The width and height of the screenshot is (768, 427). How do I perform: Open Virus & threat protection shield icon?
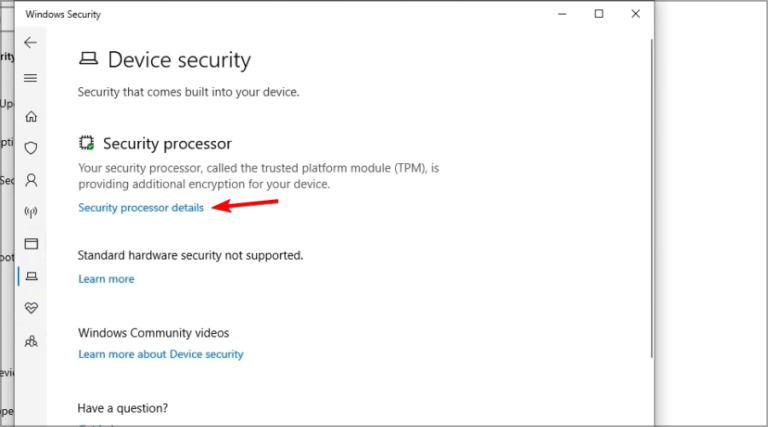31,148
